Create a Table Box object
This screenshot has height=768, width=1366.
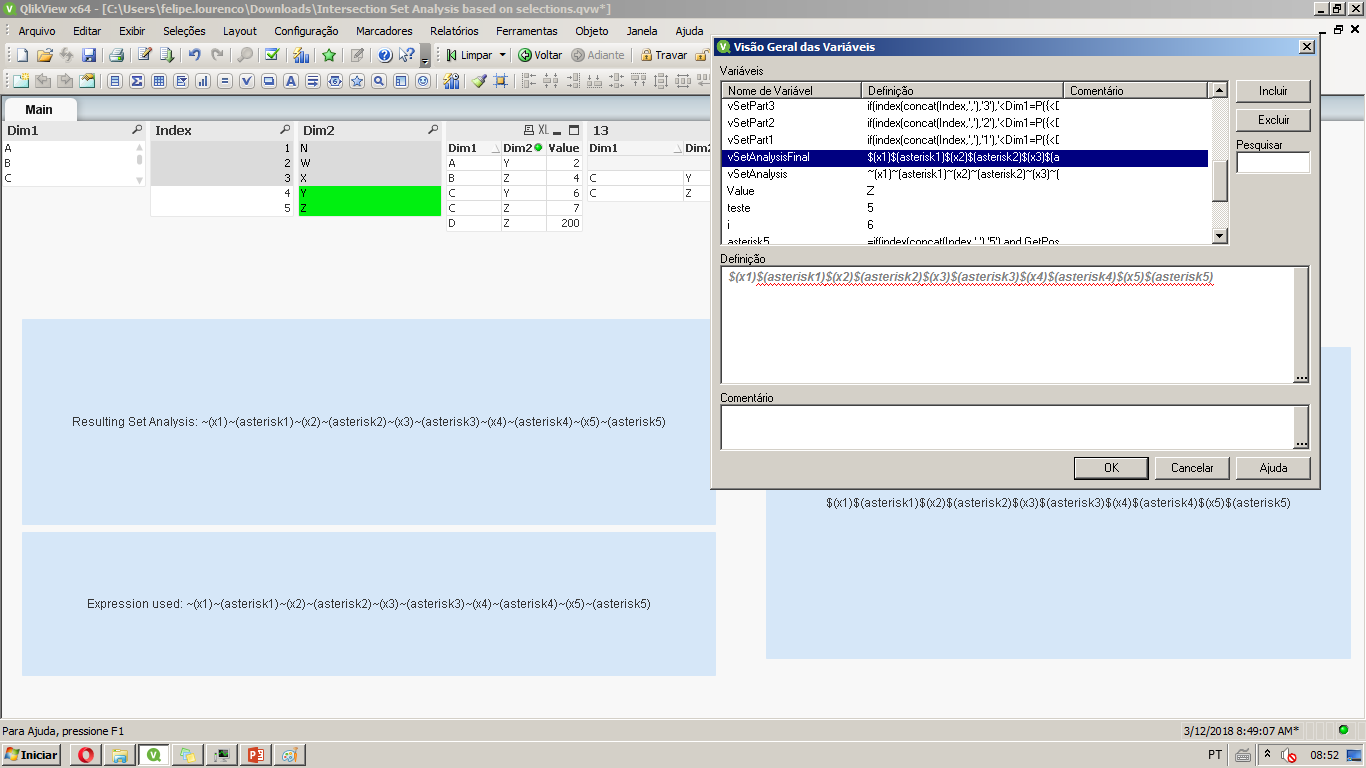pos(159,81)
